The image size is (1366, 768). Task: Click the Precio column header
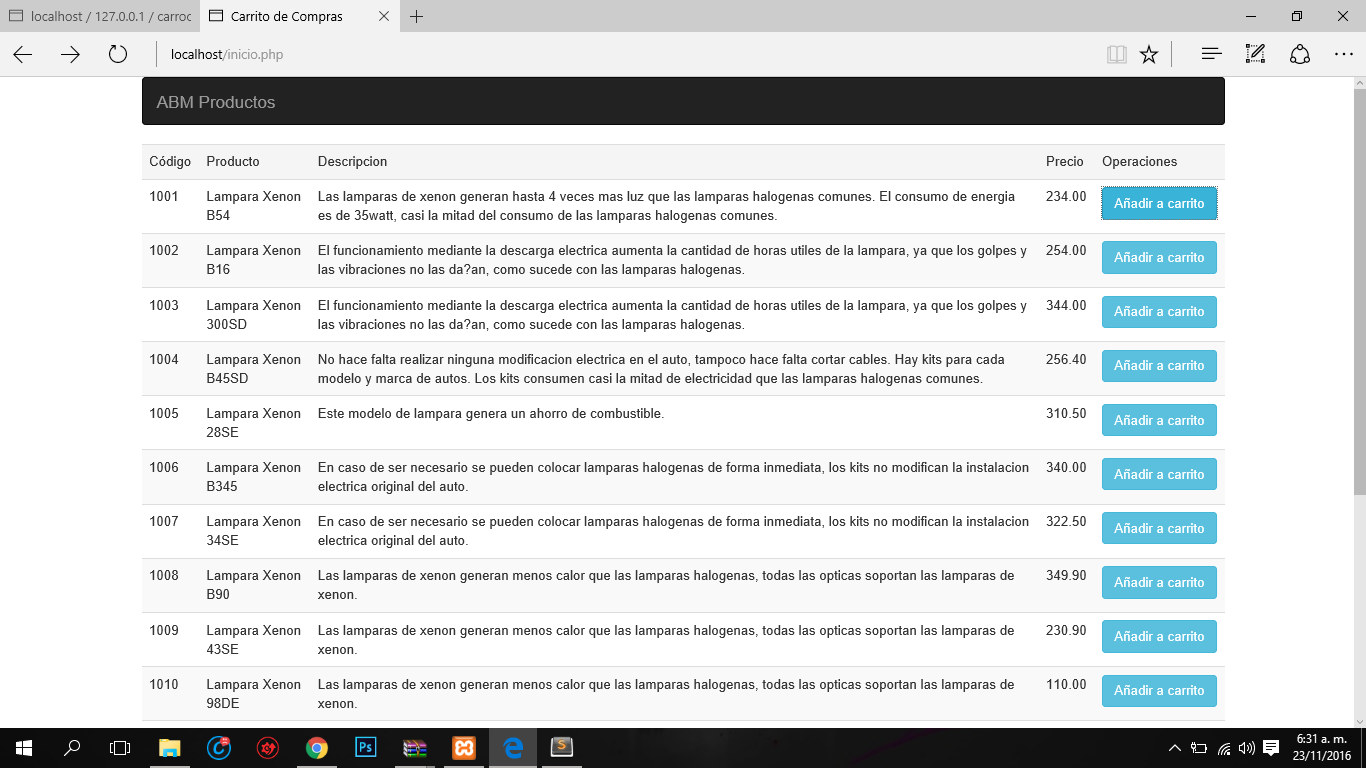tap(1064, 161)
